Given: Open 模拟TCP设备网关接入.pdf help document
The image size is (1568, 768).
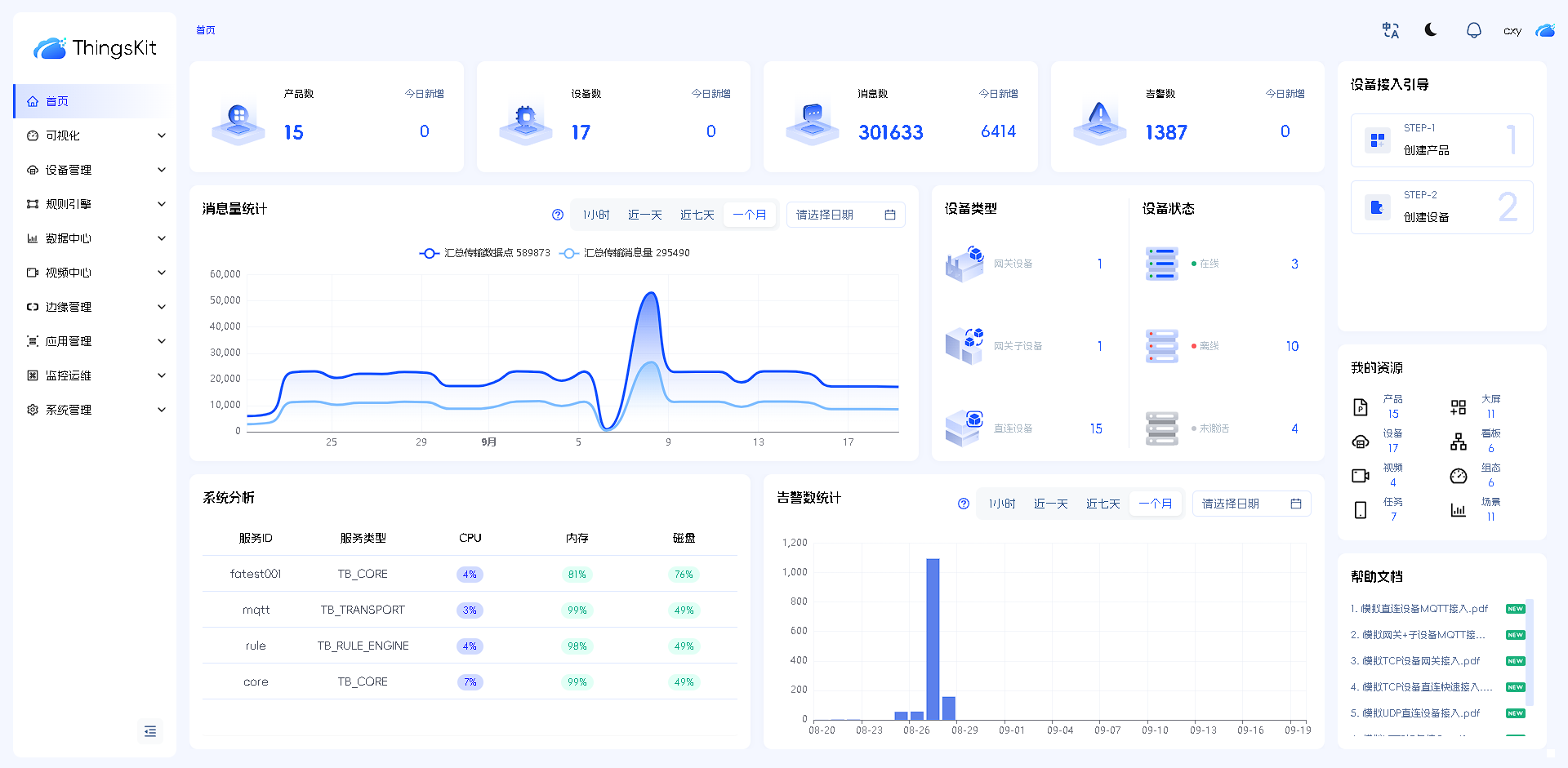Looking at the screenshot, I should tap(1420, 661).
